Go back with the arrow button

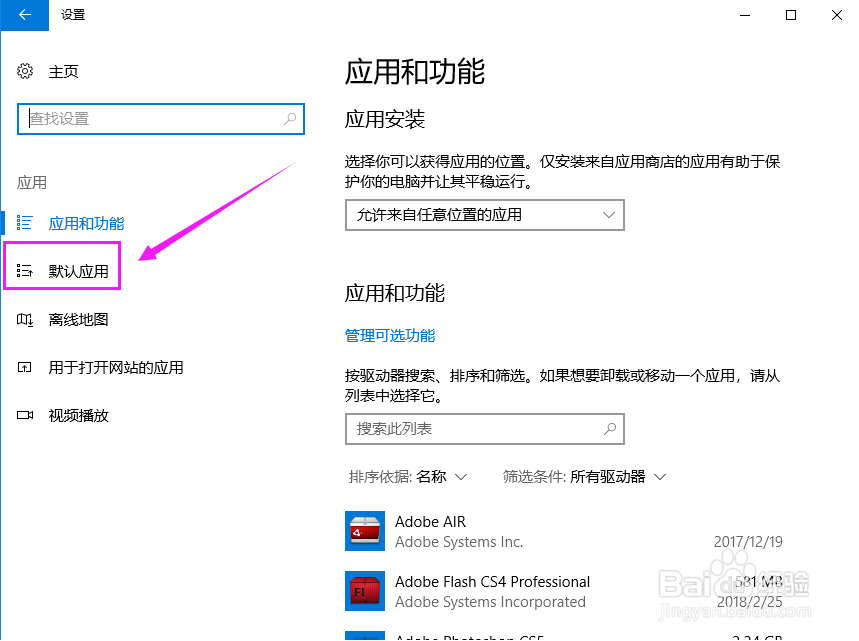pos(25,15)
